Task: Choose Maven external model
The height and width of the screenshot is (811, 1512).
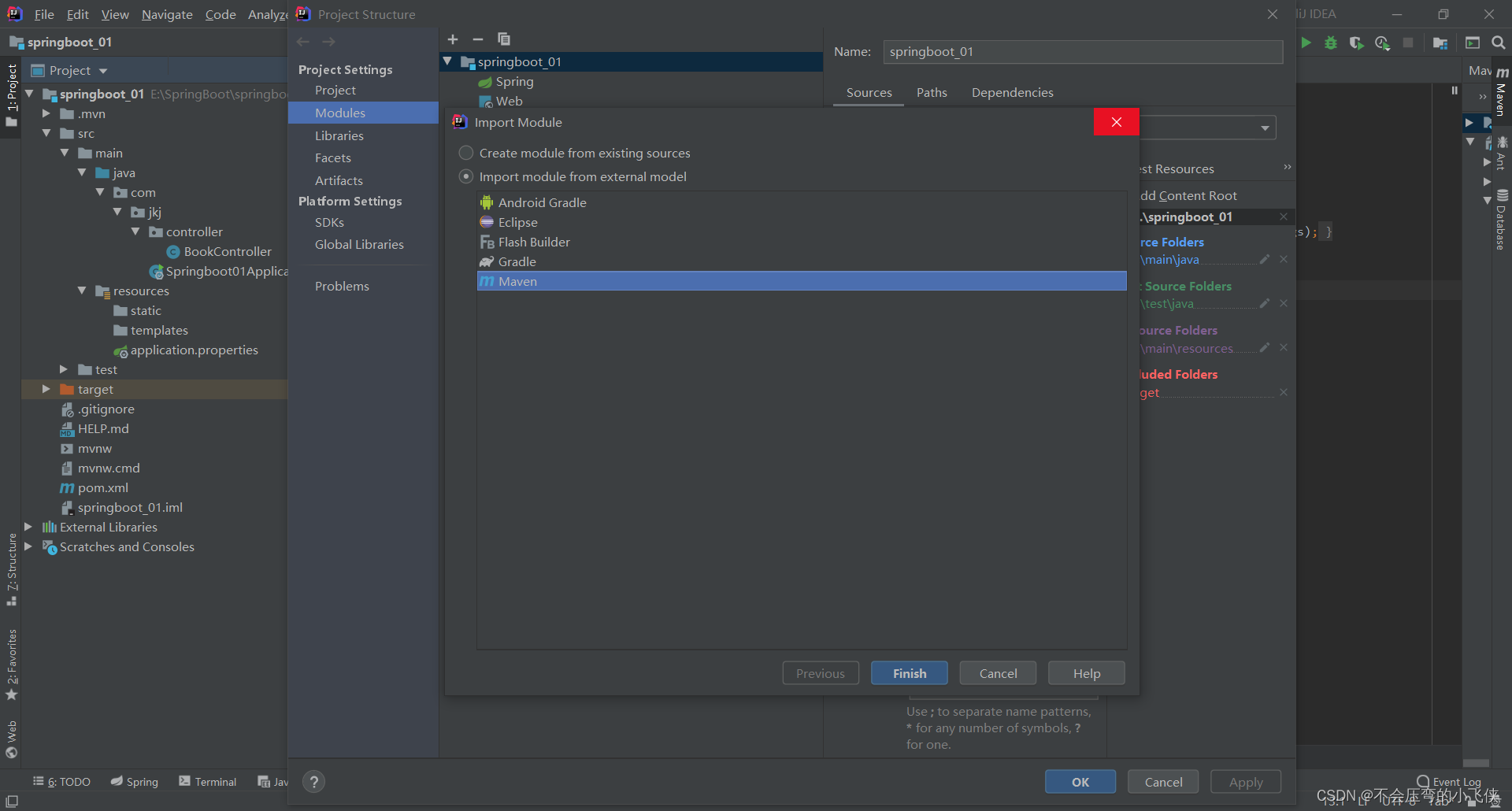Action: (802, 281)
